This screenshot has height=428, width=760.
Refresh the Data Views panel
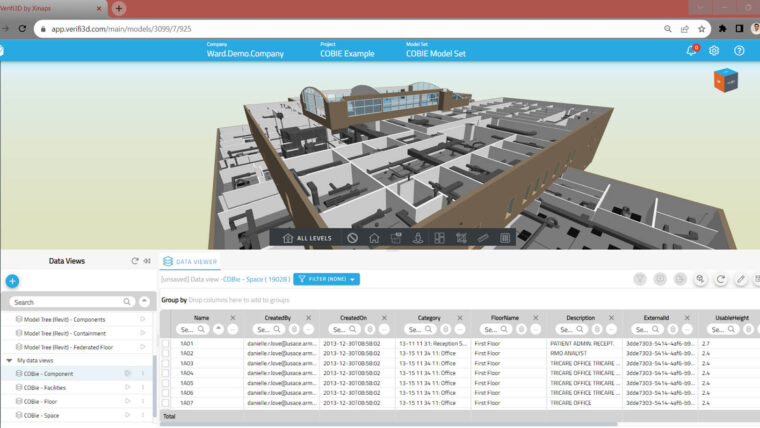point(135,261)
